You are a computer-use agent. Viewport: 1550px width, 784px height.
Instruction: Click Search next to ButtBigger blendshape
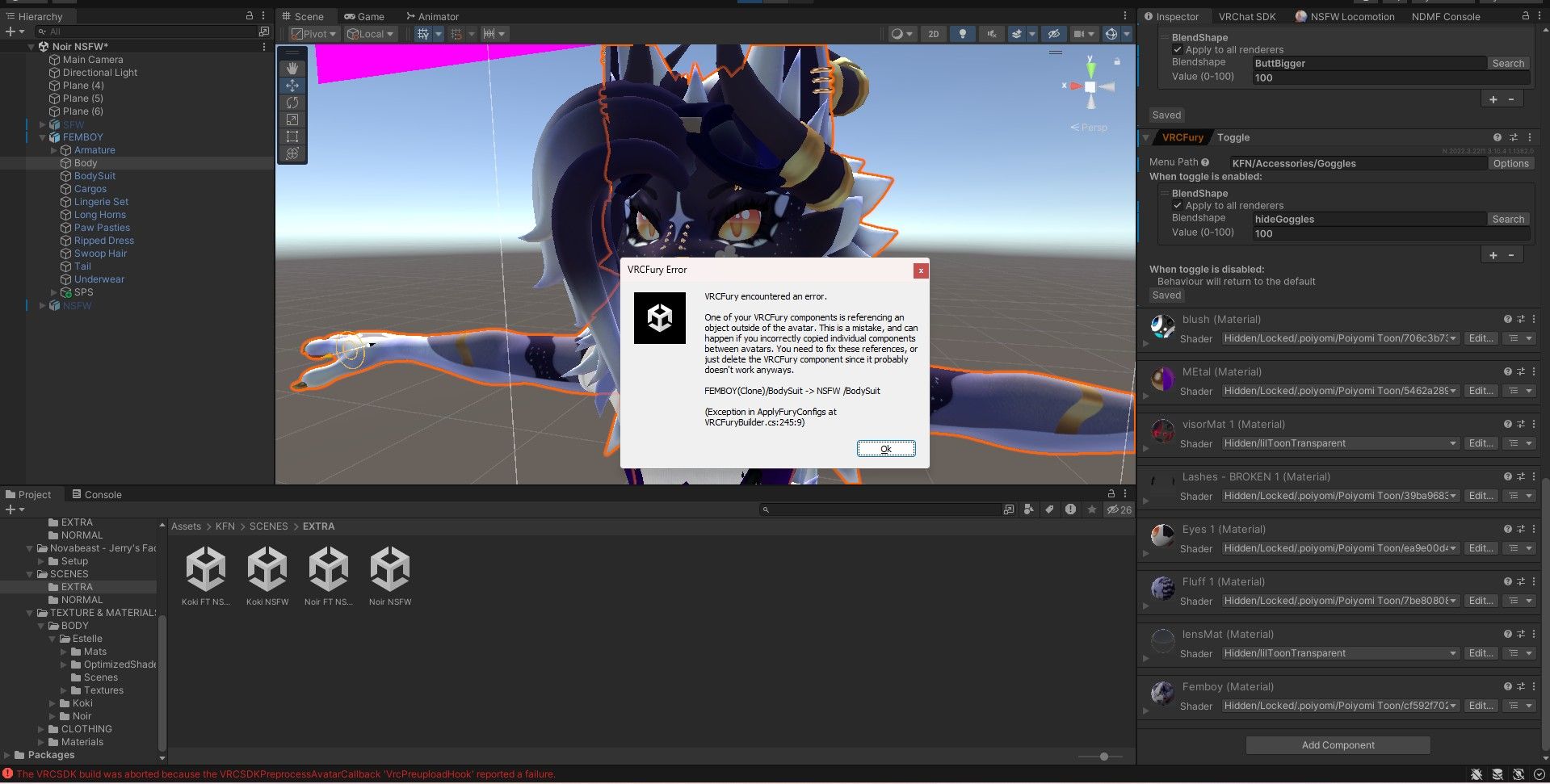pos(1508,63)
